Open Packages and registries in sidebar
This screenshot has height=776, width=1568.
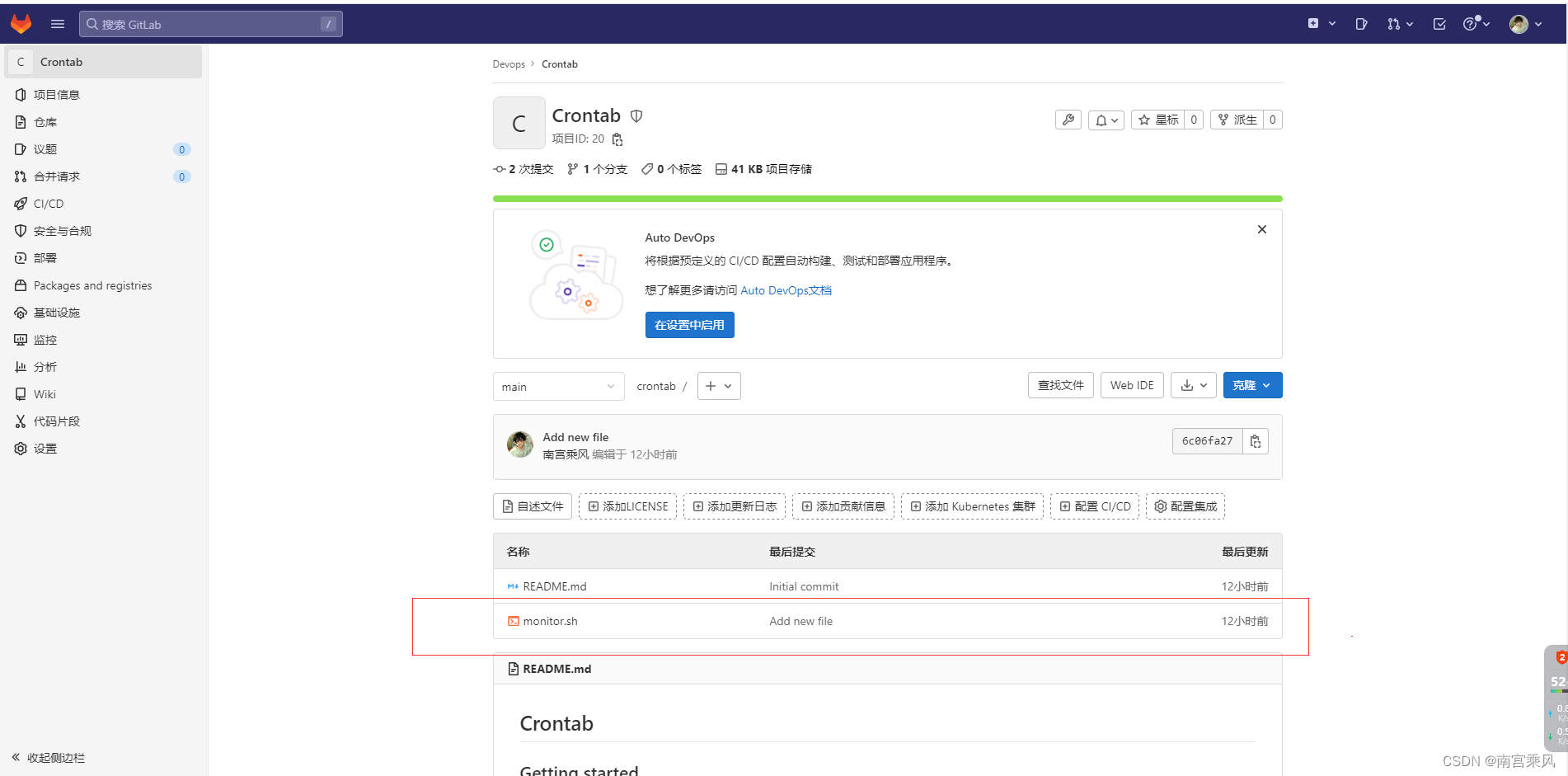[103, 285]
